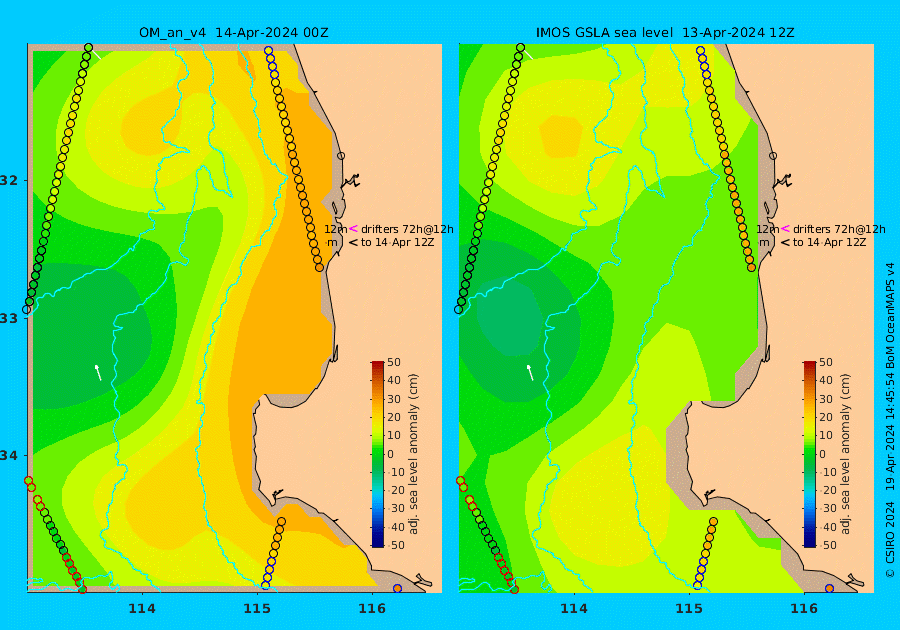Click the OM_an_v4 14-Apr-2024 00Z panel title
This screenshot has width=900, height=630.
coord(234,33)
